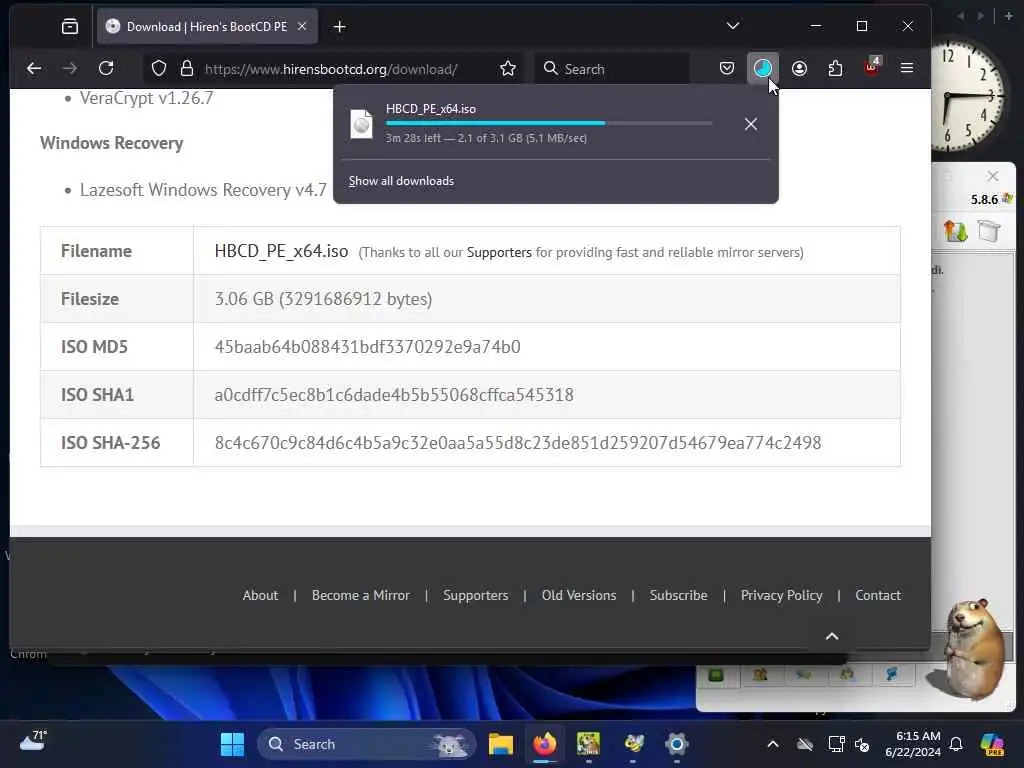Viewport: 1024px width, 768px height.
Task: Click the Firefox Search field
Action: click(x=612, y=69)
